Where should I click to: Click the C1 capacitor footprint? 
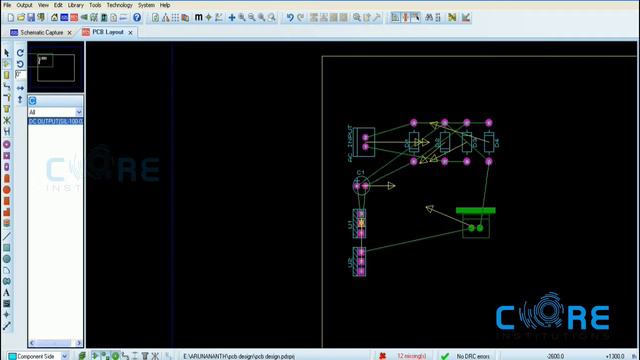click(361, 186)
